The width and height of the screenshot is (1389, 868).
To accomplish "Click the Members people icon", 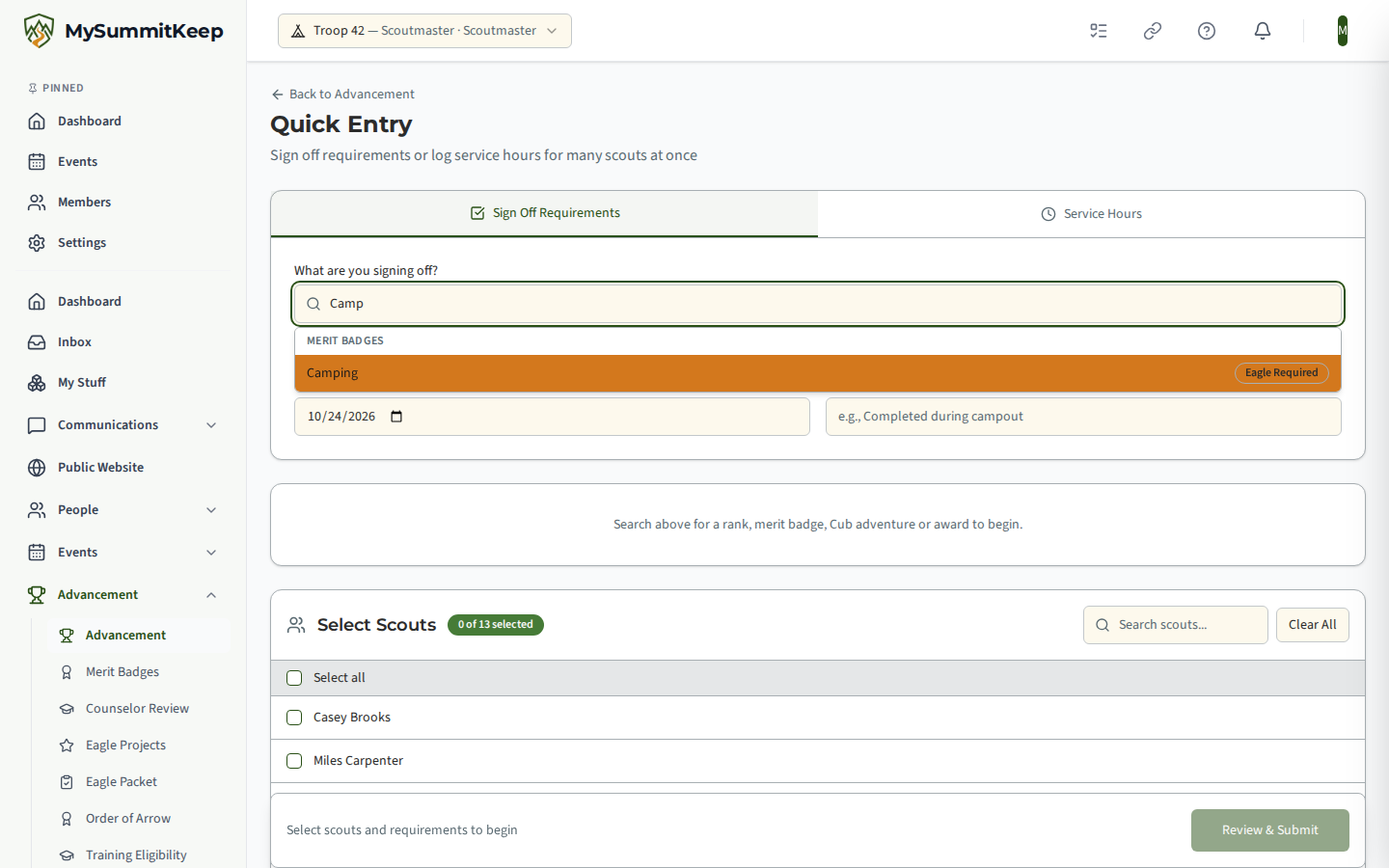I will click(37, 203).
